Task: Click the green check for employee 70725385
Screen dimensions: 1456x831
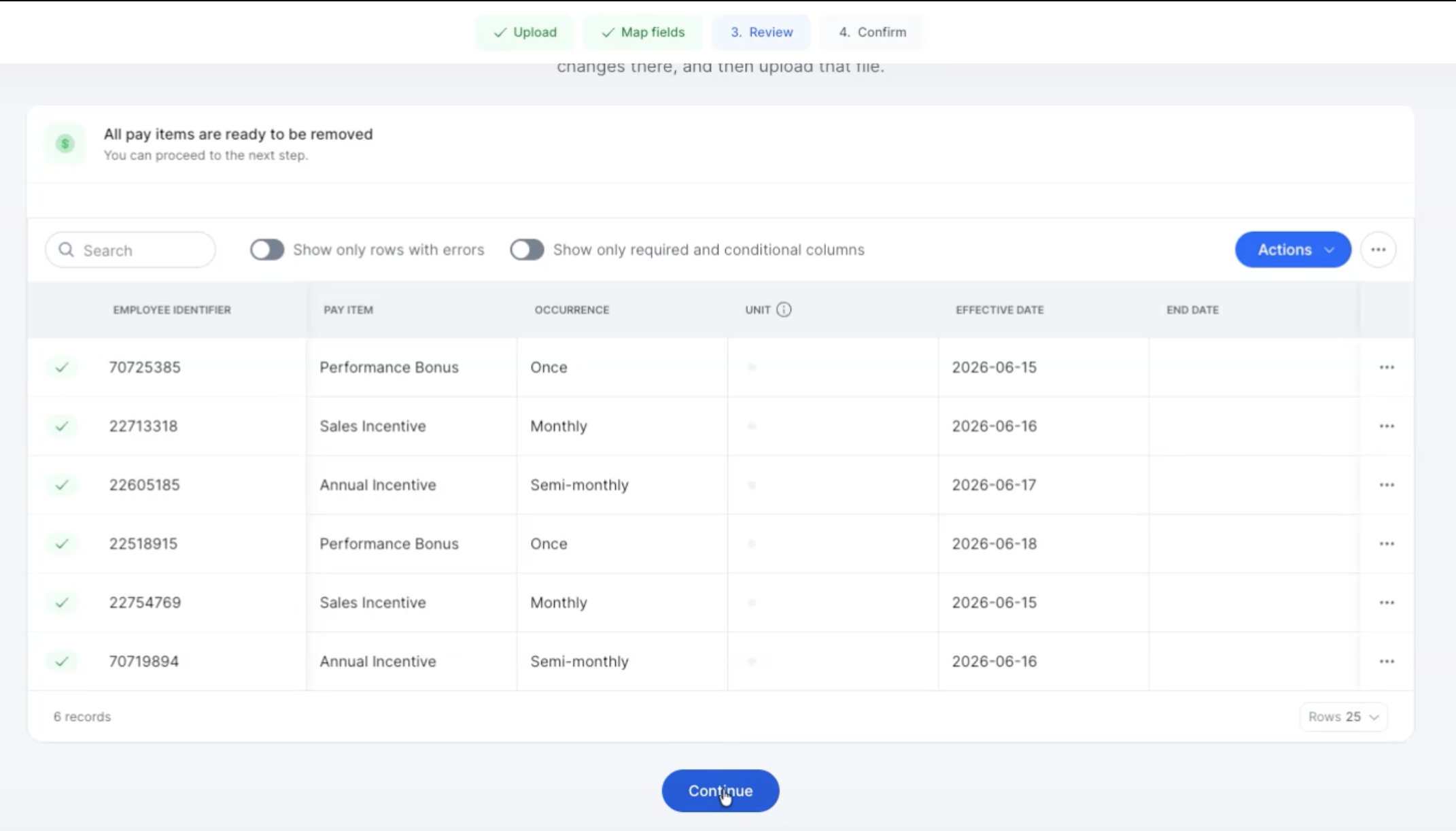Action: pyautogui.click(x=62, y=367)
